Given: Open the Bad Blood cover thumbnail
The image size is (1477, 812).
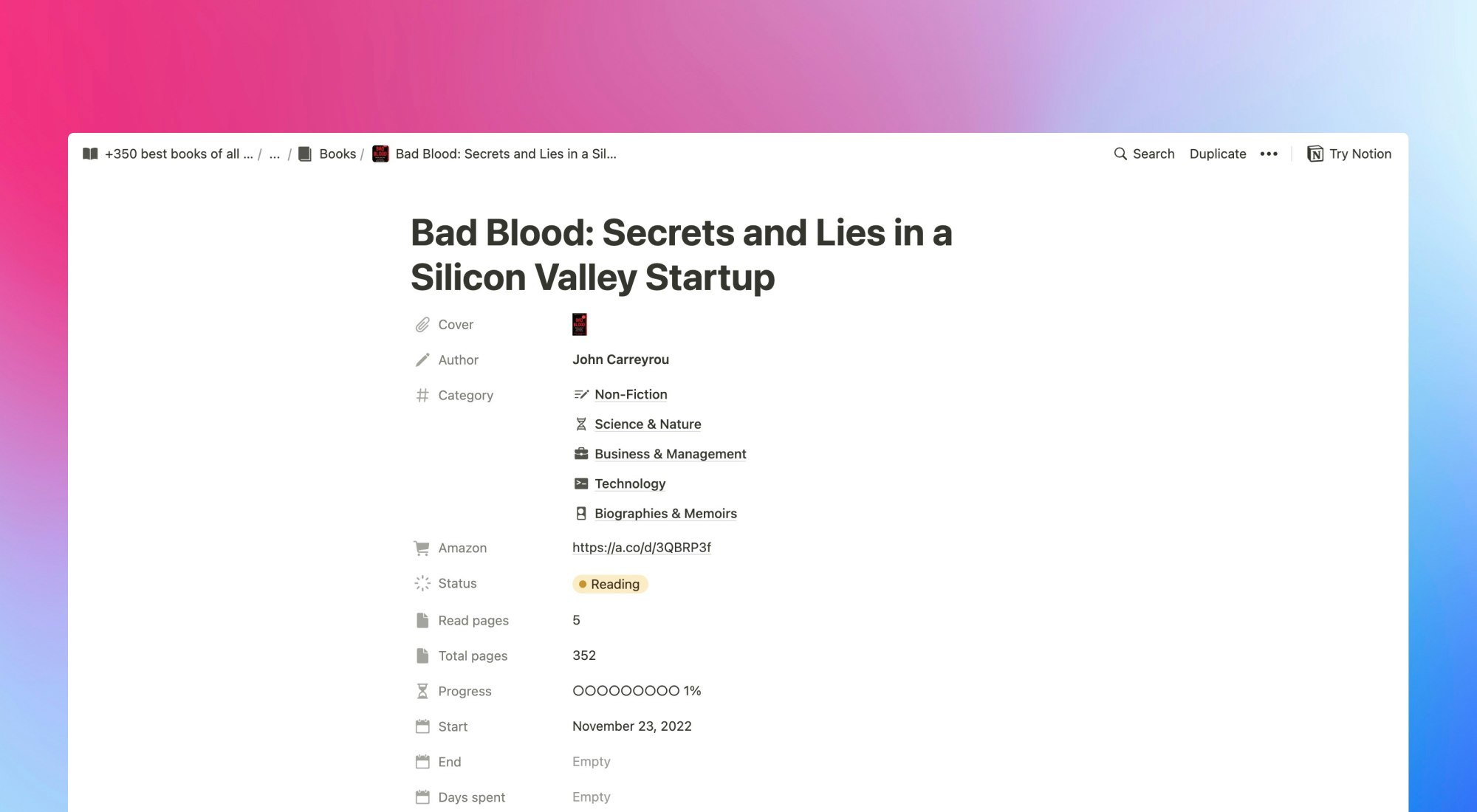Looking at the screenshot, I should pos(580,325).
